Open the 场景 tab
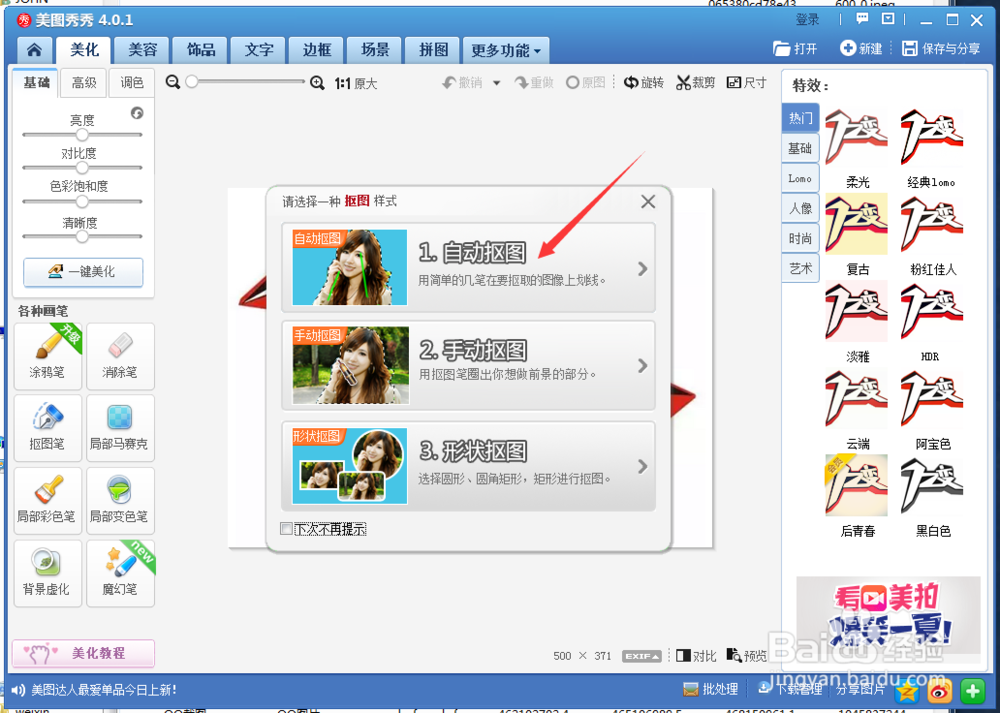This screenshot has width=1000, height=713. point(375,50)
